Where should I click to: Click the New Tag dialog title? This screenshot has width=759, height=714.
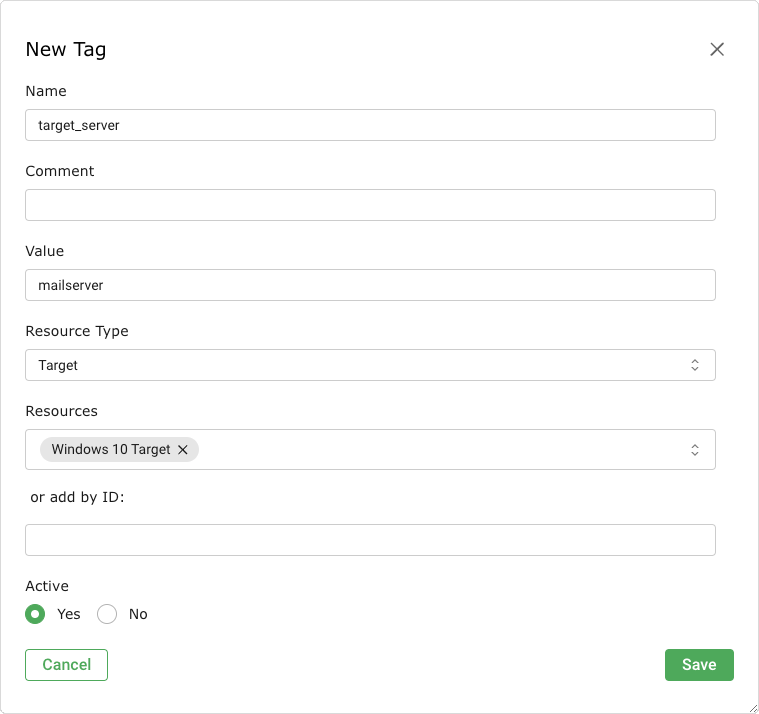point(66,49)
